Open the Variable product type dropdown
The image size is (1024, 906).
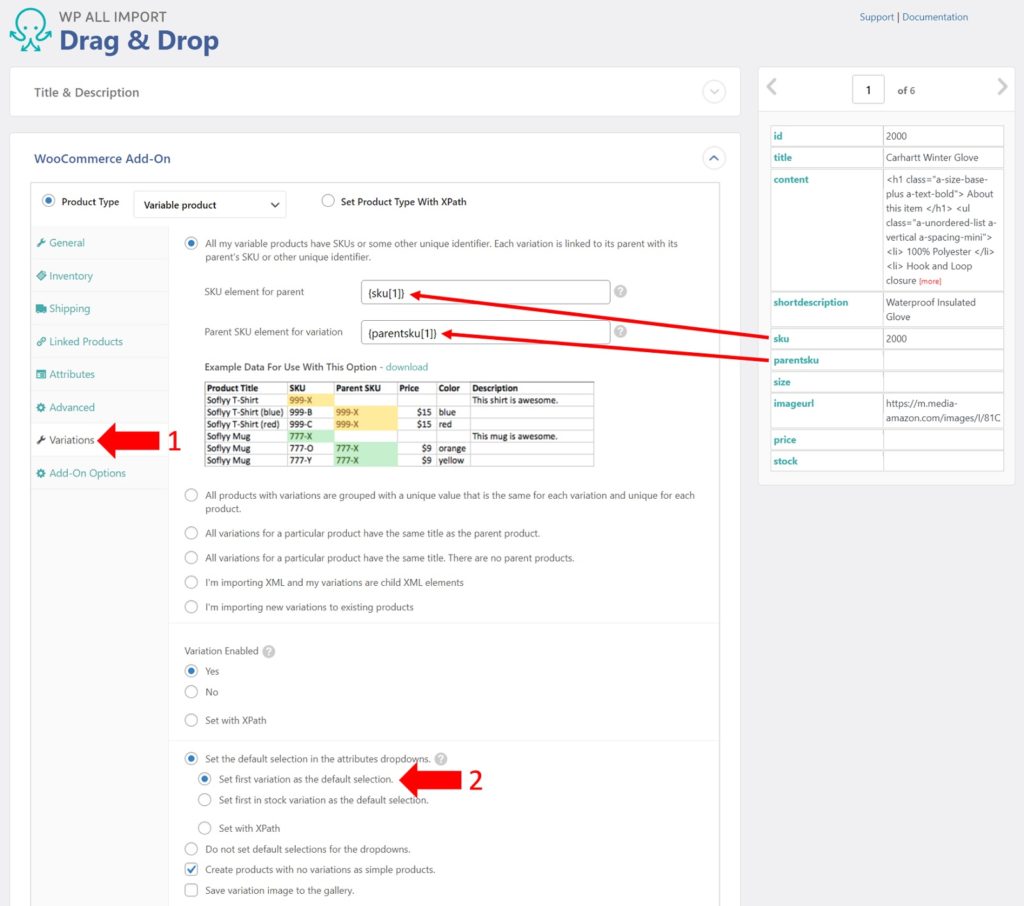[210, 204]
